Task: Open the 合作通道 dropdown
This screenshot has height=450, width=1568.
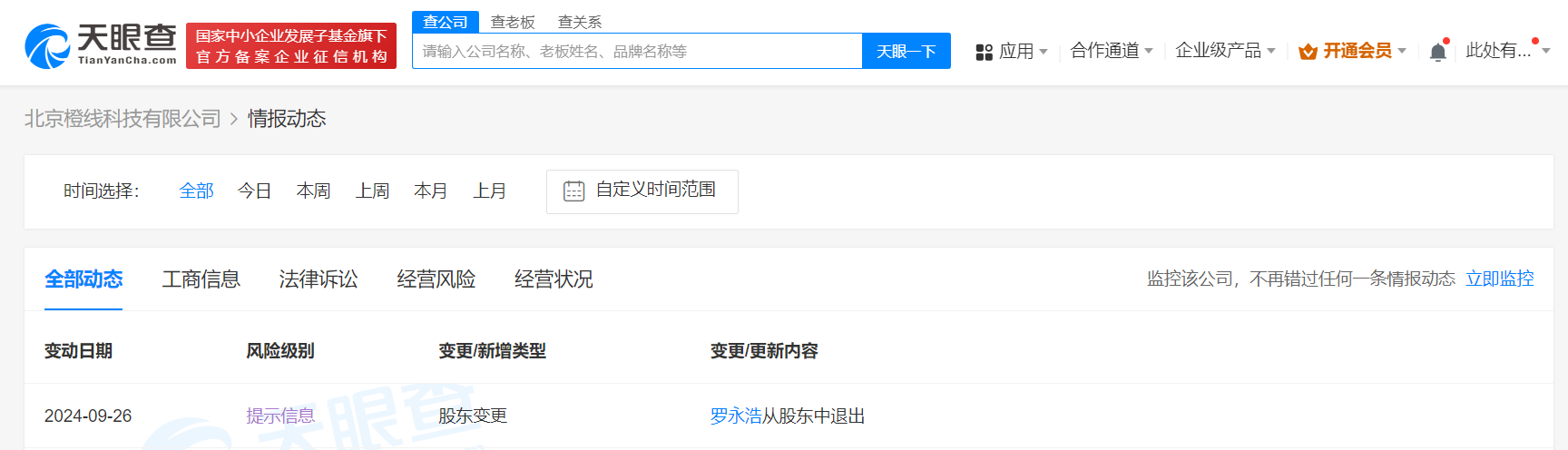Action: 1112,51
